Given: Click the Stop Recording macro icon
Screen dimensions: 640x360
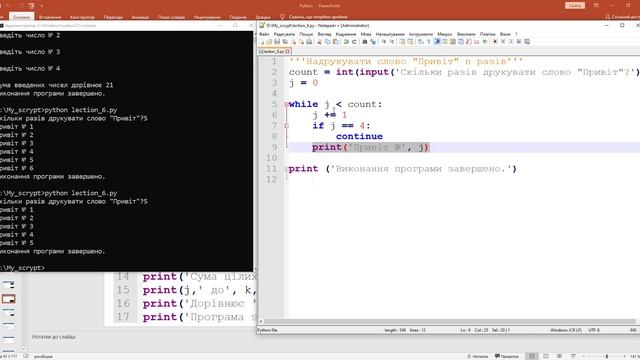Looking at the screenshot, I should coord(503,42).
